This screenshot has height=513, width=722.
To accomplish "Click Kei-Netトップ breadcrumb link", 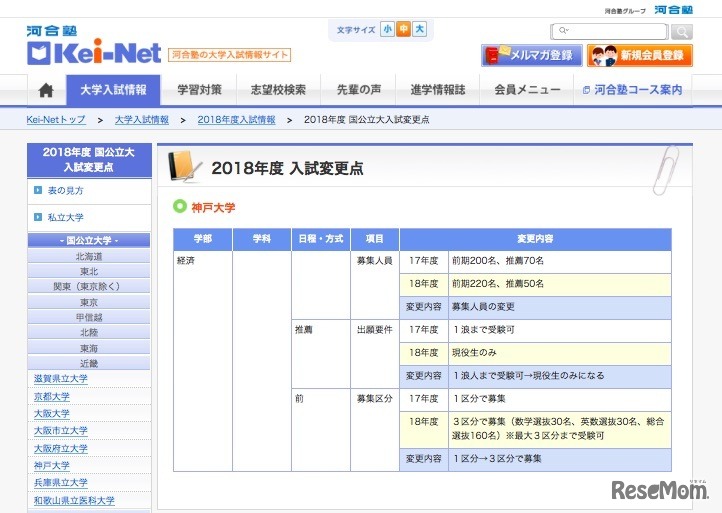I will (x=56, y=120).
